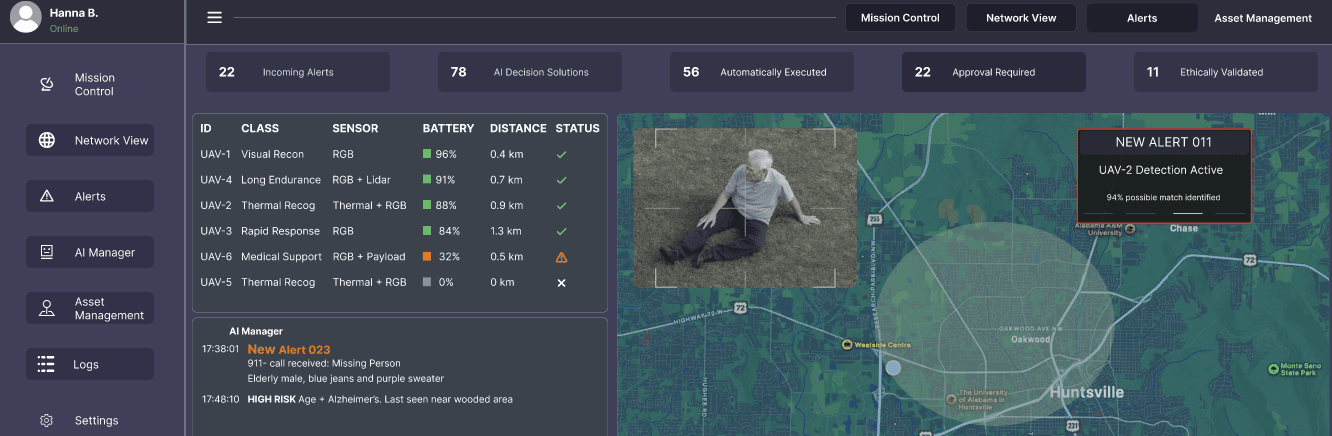Select the UAV-6 Medical Support row
This screenshot has width=1332, height=436.
pyautogui.click(x=400, y=257)
